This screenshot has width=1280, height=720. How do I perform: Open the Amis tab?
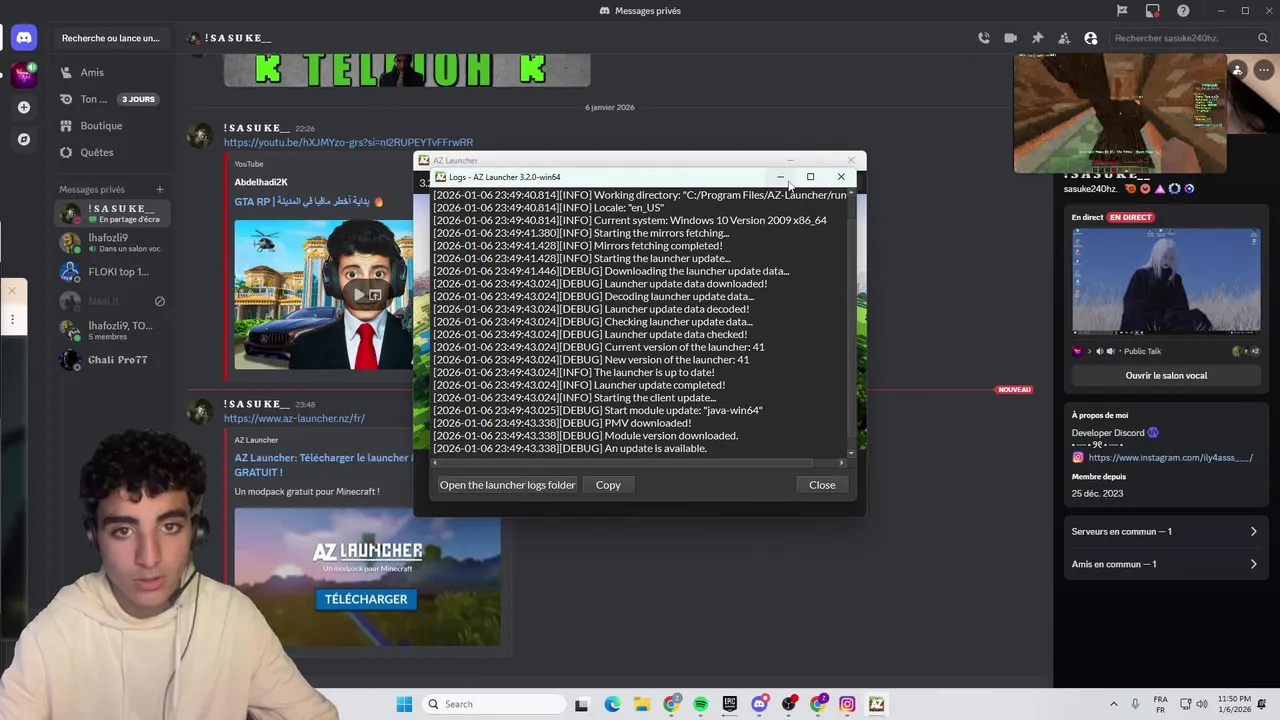click(x=110, y=72)
